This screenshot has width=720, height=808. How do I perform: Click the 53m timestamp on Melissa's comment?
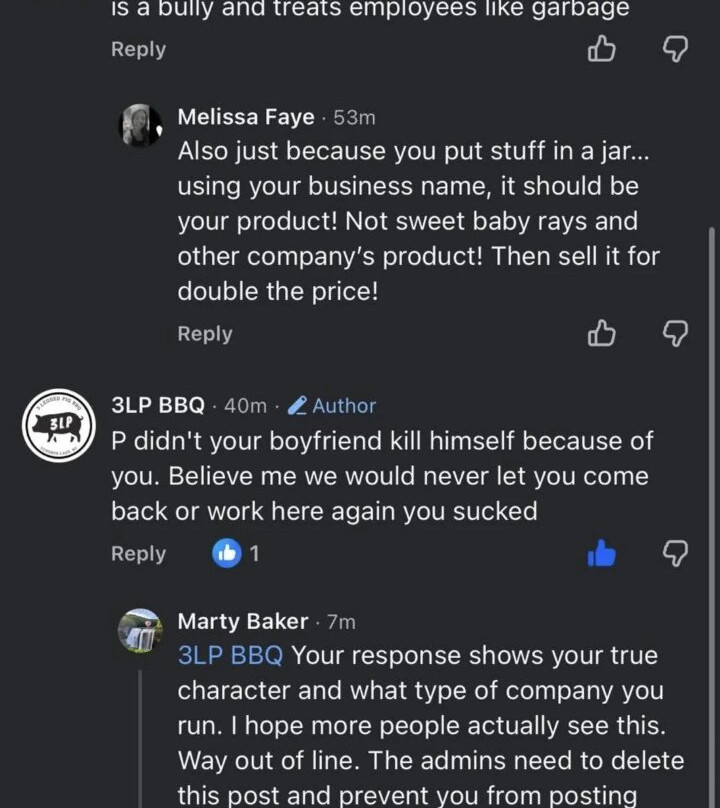click(x=354, y=118)
